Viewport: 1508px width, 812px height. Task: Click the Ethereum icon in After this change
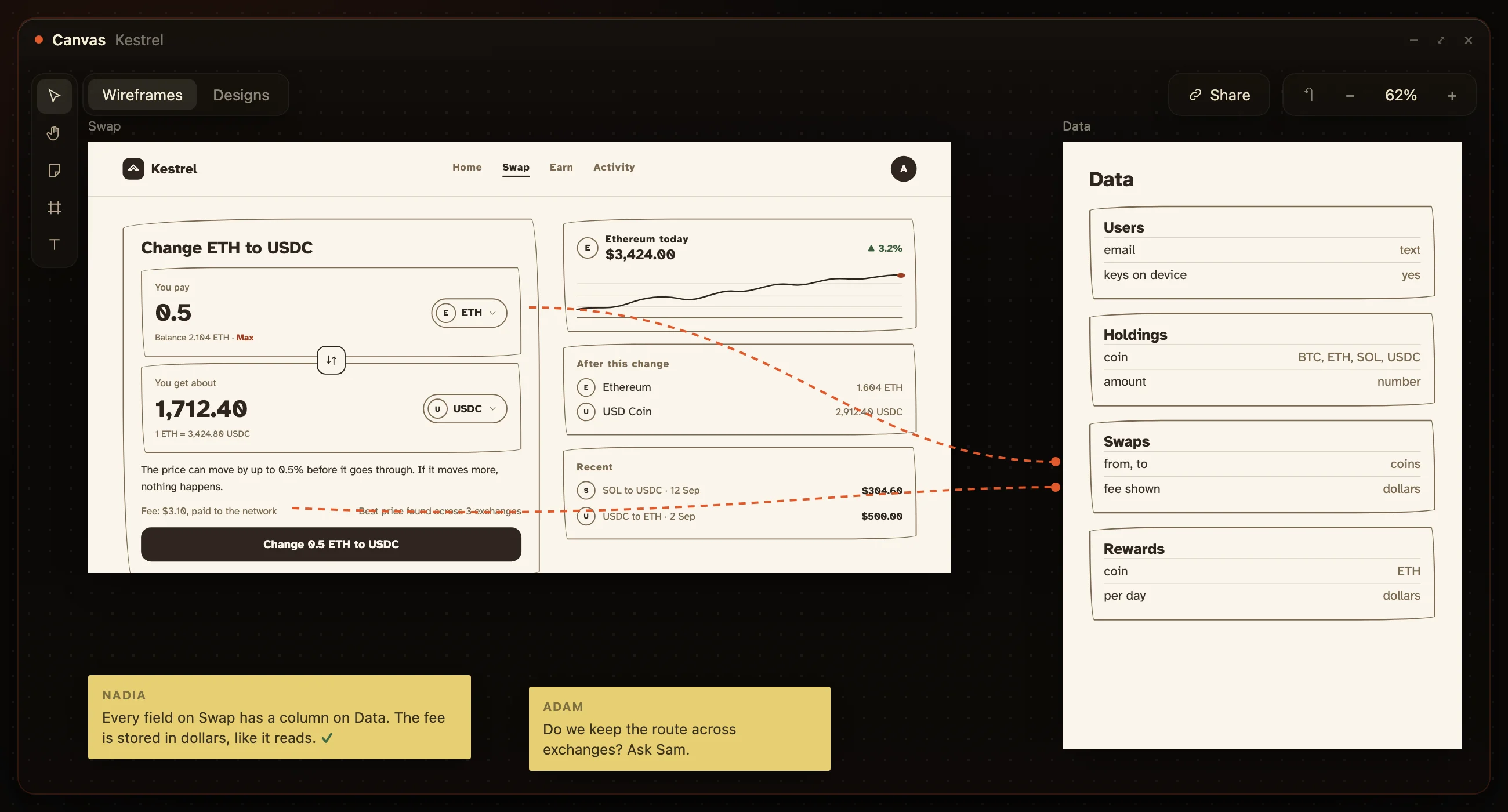(x=585, y=387)
